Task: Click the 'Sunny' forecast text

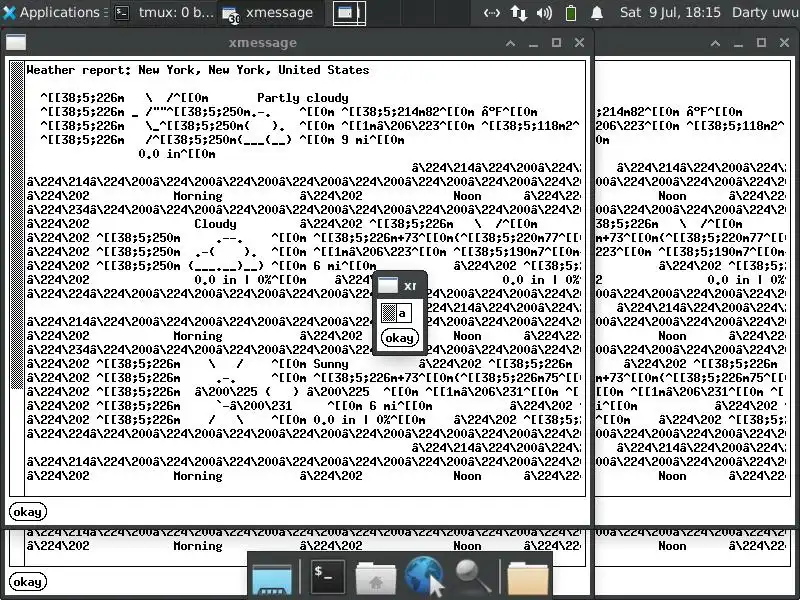Action: (331, 364)
